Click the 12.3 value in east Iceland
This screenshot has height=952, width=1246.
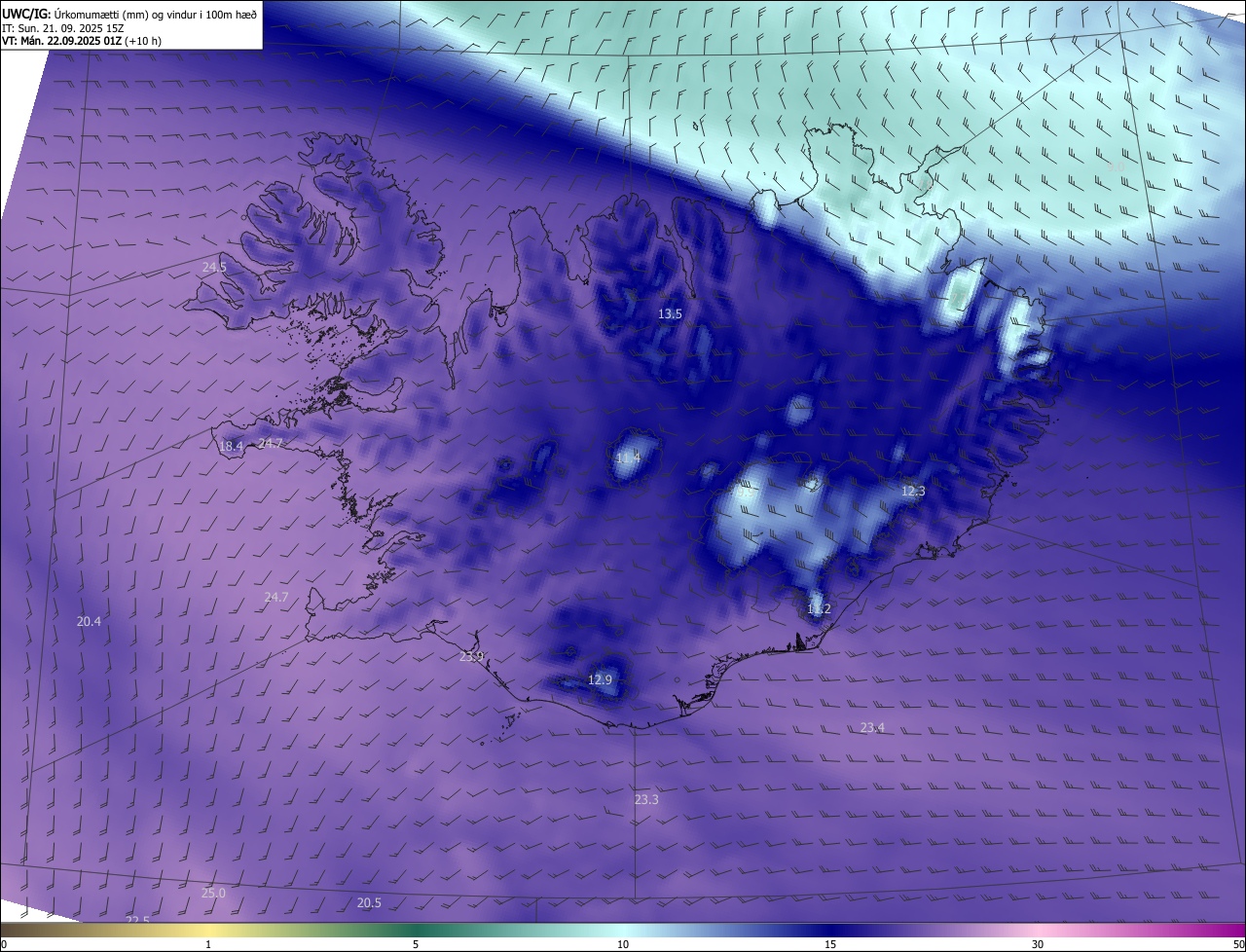click(x=913, y=492)
